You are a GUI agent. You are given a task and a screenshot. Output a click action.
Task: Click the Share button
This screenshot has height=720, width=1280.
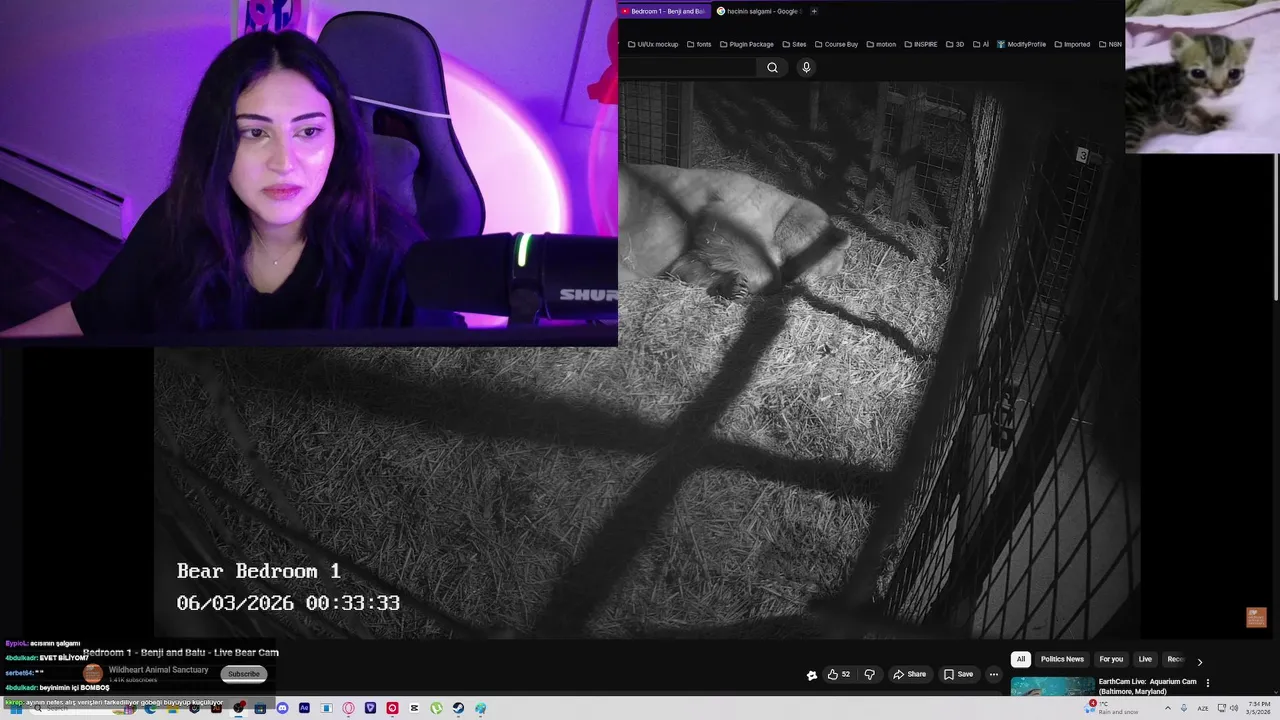tap(909, 674)
